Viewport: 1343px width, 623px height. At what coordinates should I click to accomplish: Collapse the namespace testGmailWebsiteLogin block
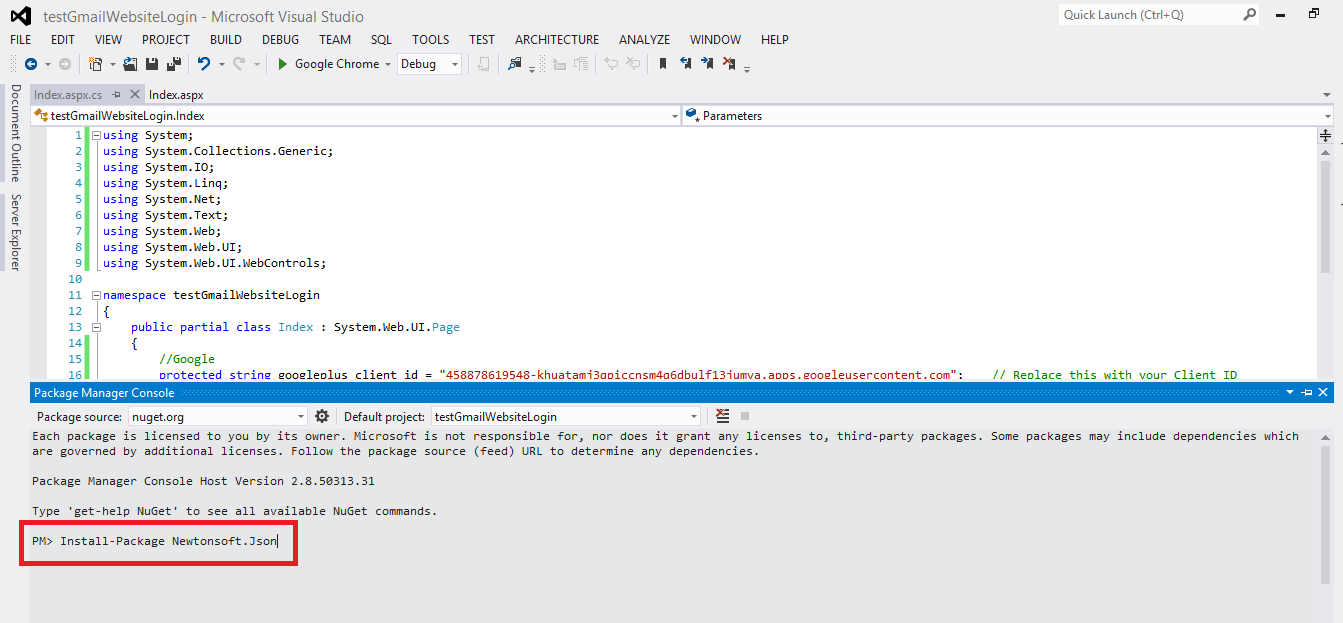(96, 295)
